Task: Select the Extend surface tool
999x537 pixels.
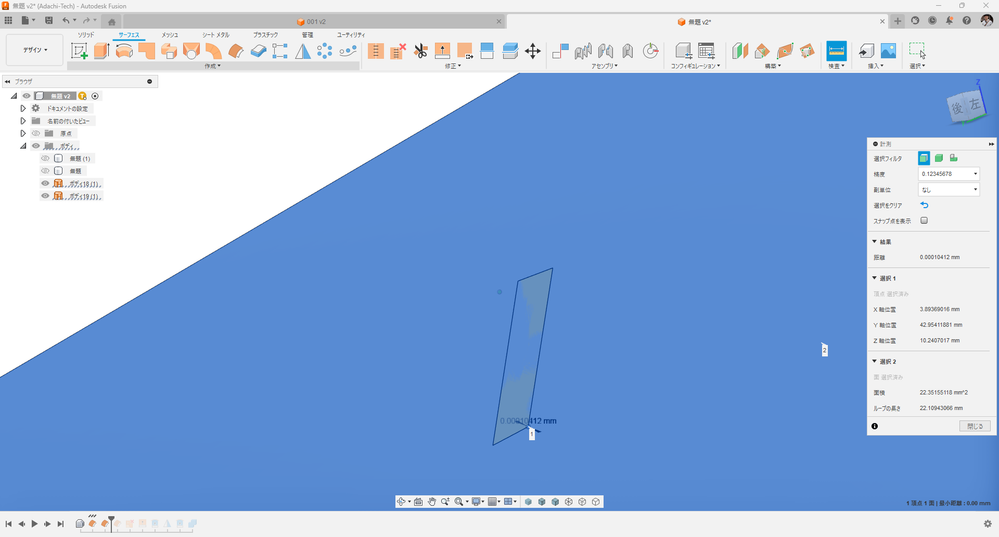Action: (x=442, y=51)
